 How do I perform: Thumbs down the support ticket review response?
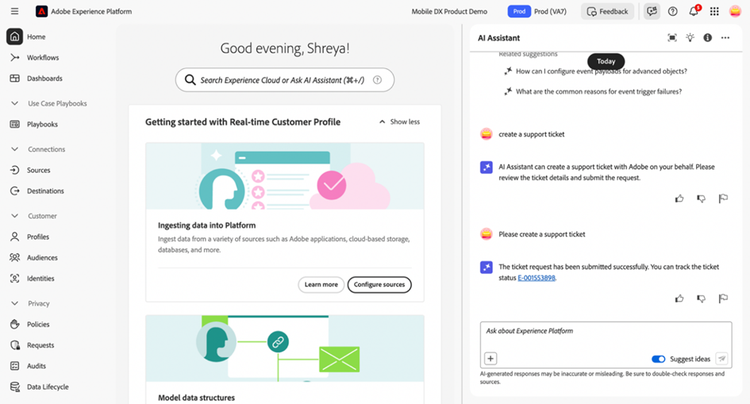click(x=701, y=198)
